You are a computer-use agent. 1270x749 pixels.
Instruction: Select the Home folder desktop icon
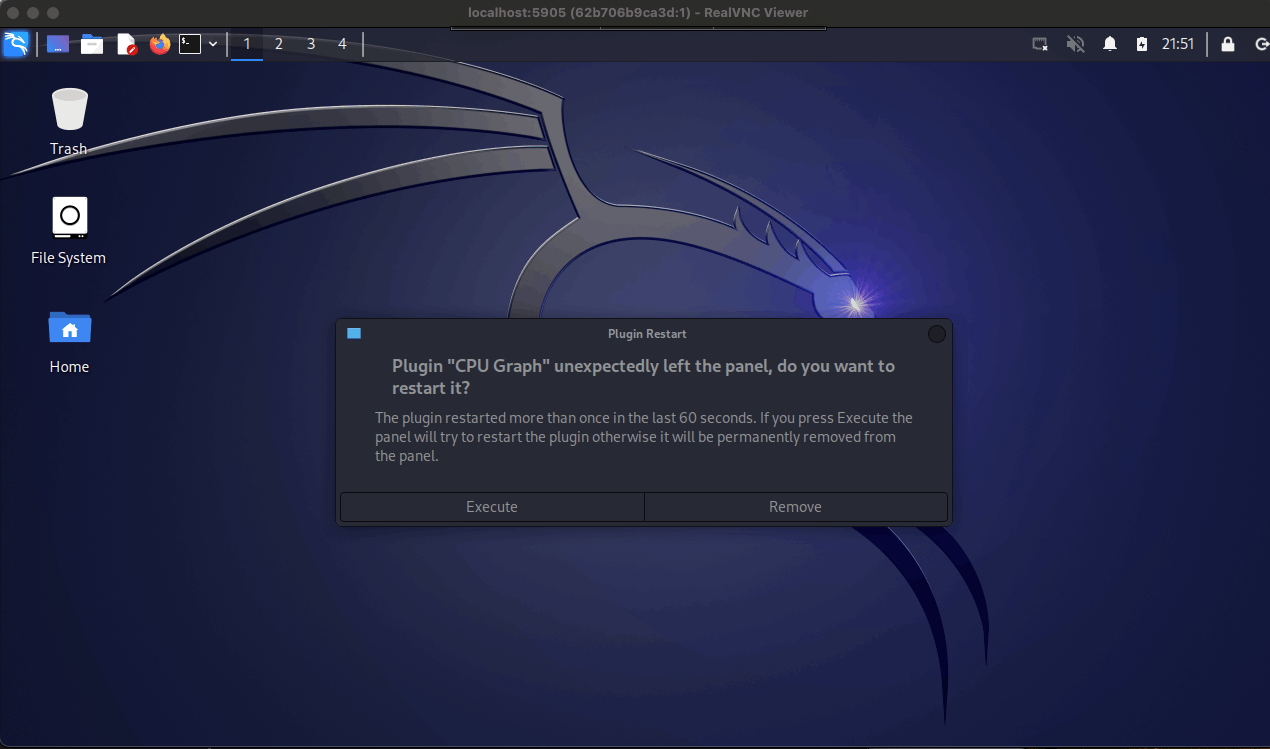tap(69, 341)
